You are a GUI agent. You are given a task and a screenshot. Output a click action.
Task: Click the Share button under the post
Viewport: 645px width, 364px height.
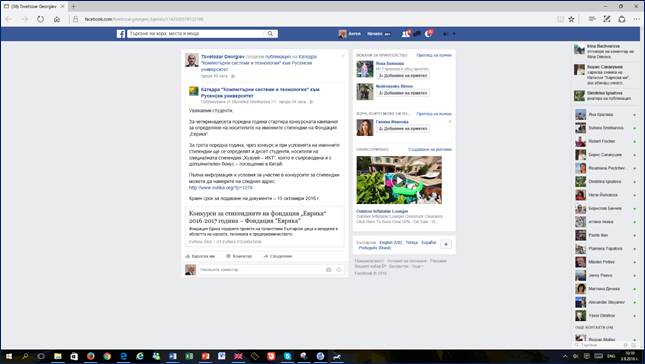coord(278,256)
